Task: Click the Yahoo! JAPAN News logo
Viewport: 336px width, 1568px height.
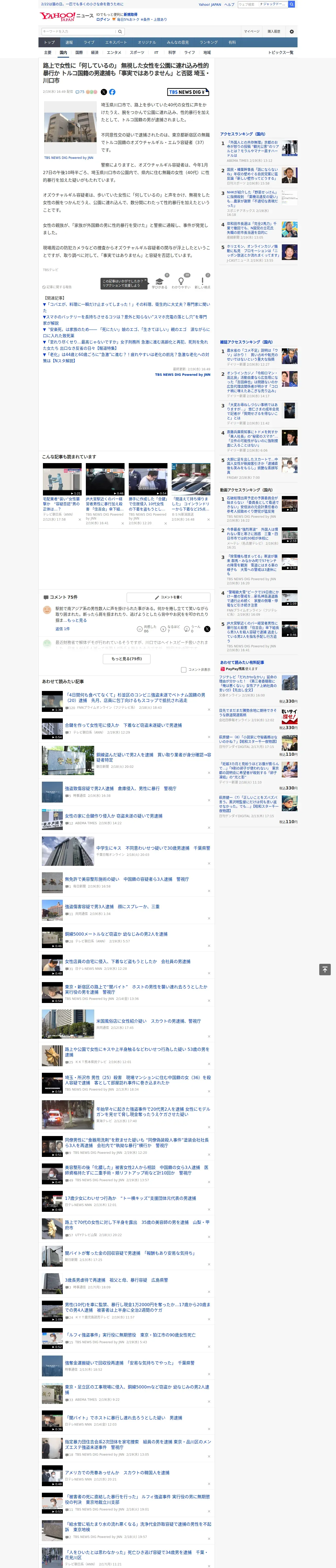Action: (66, 16)
